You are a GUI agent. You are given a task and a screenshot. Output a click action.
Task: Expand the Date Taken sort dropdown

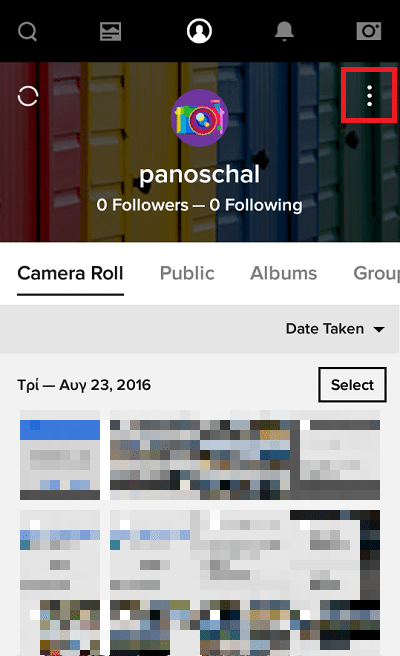click(x=335, y=329)
